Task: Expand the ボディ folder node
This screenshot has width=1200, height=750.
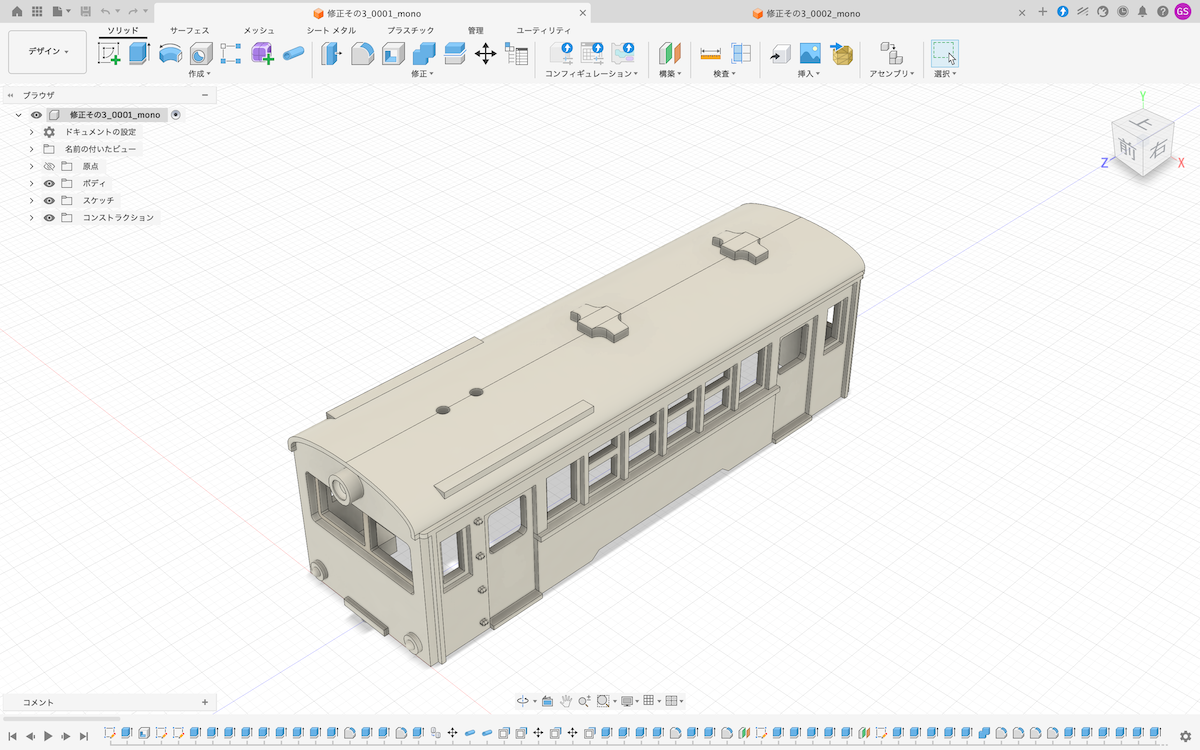Action: [x=32, y=183]
